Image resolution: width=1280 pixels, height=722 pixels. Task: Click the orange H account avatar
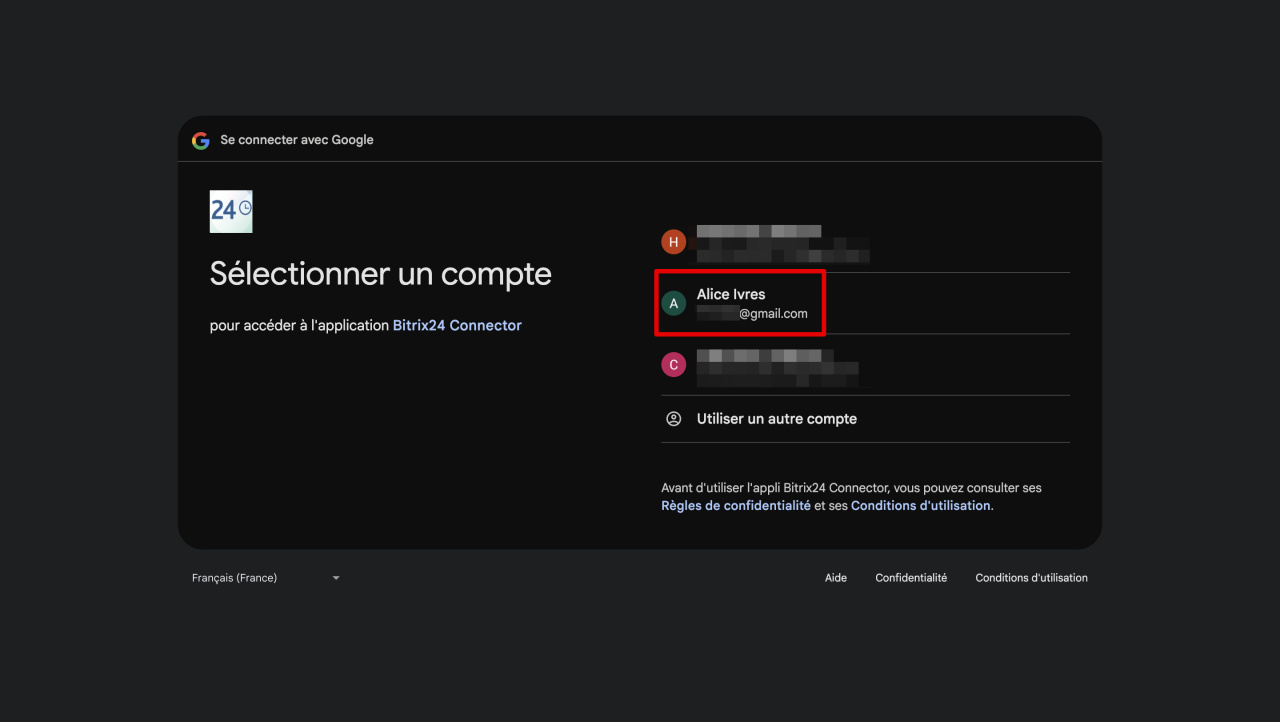pos(673,242)
